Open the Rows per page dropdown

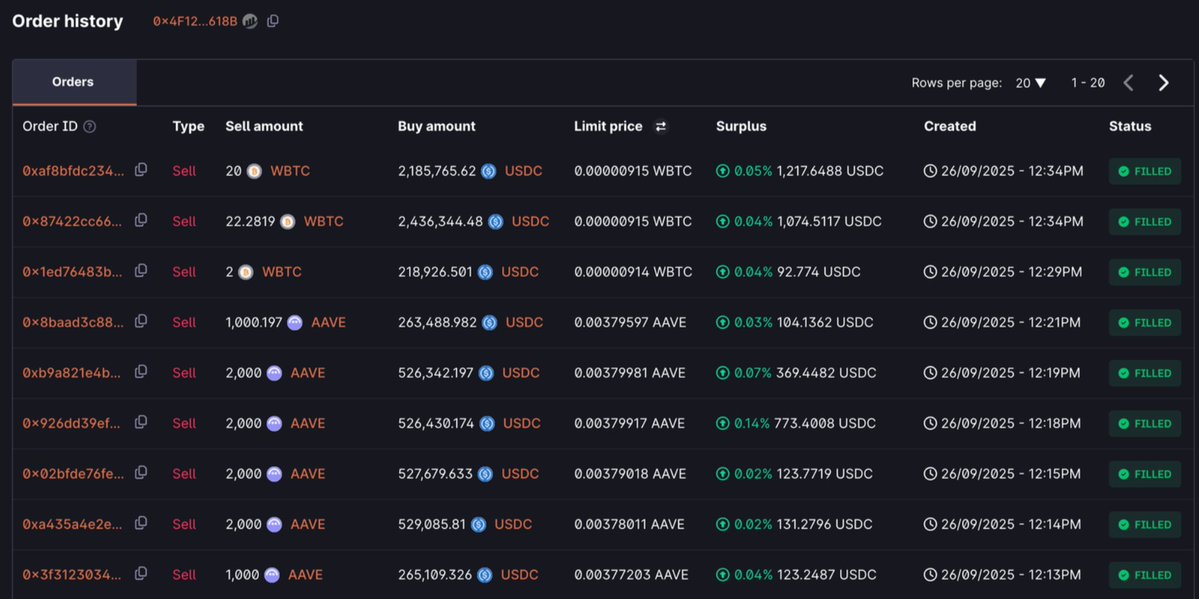pyautogui.click(x=1030, y=83)
